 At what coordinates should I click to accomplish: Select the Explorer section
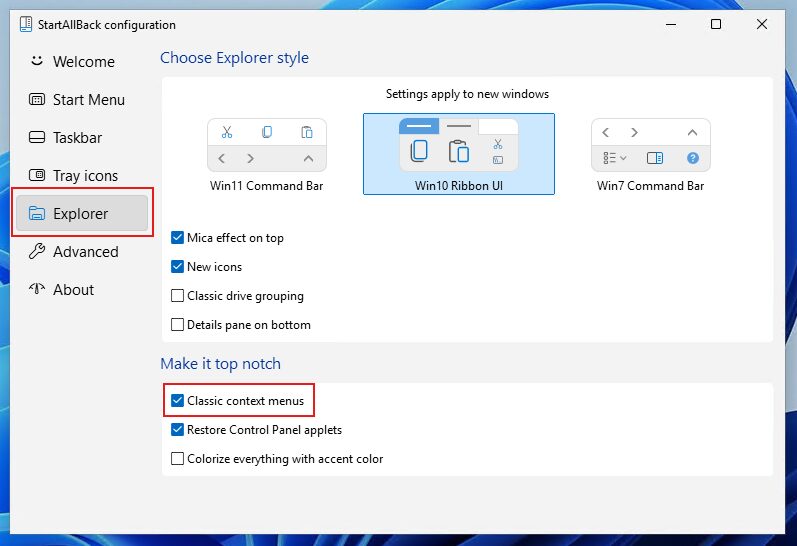(x=81, y=214)
